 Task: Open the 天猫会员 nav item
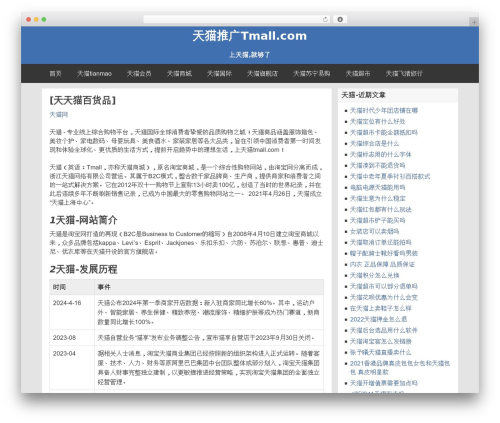[139, 73]
